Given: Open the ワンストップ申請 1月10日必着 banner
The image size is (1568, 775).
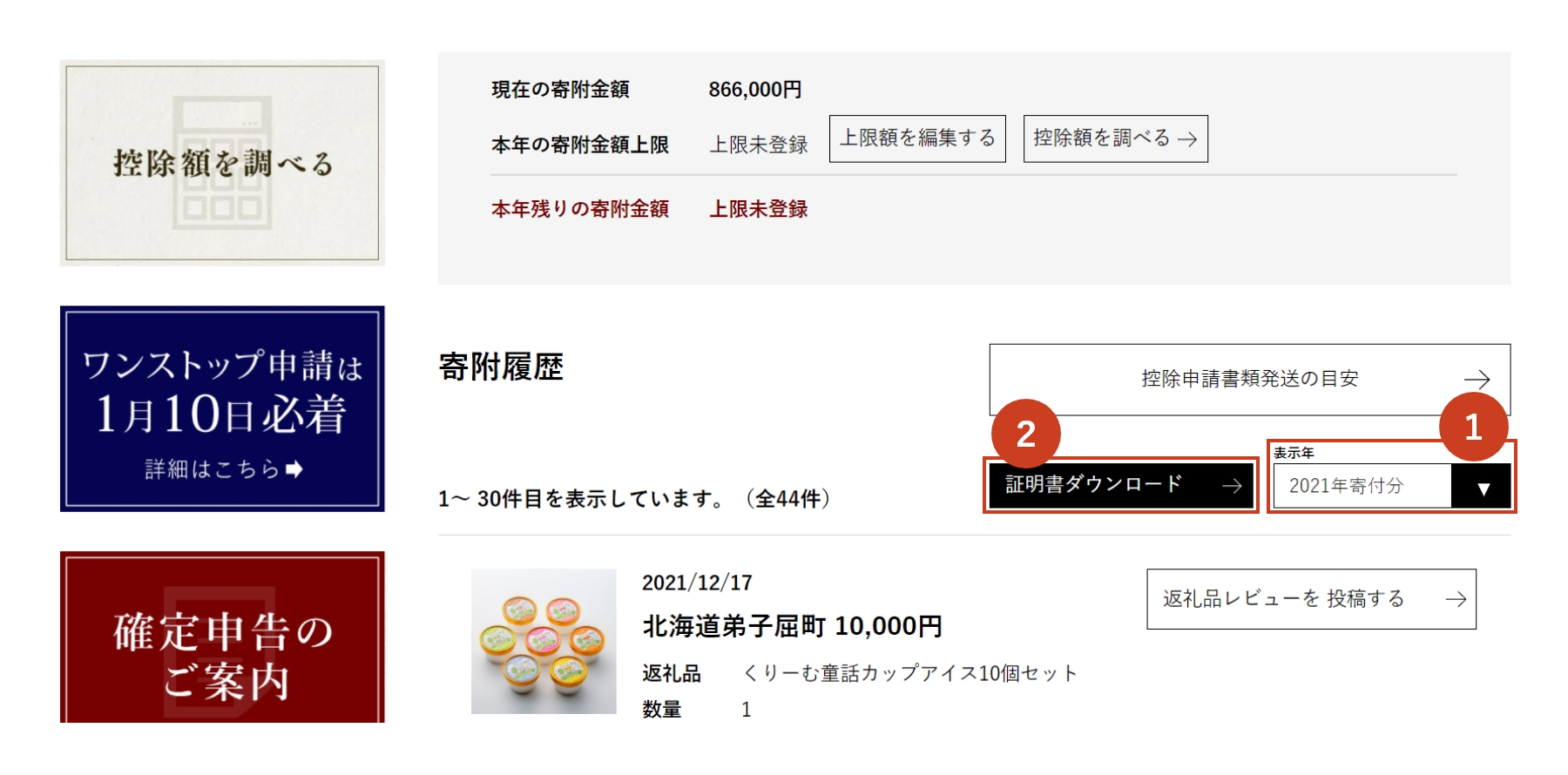Looking at the screenshot, I should (222, 408).
